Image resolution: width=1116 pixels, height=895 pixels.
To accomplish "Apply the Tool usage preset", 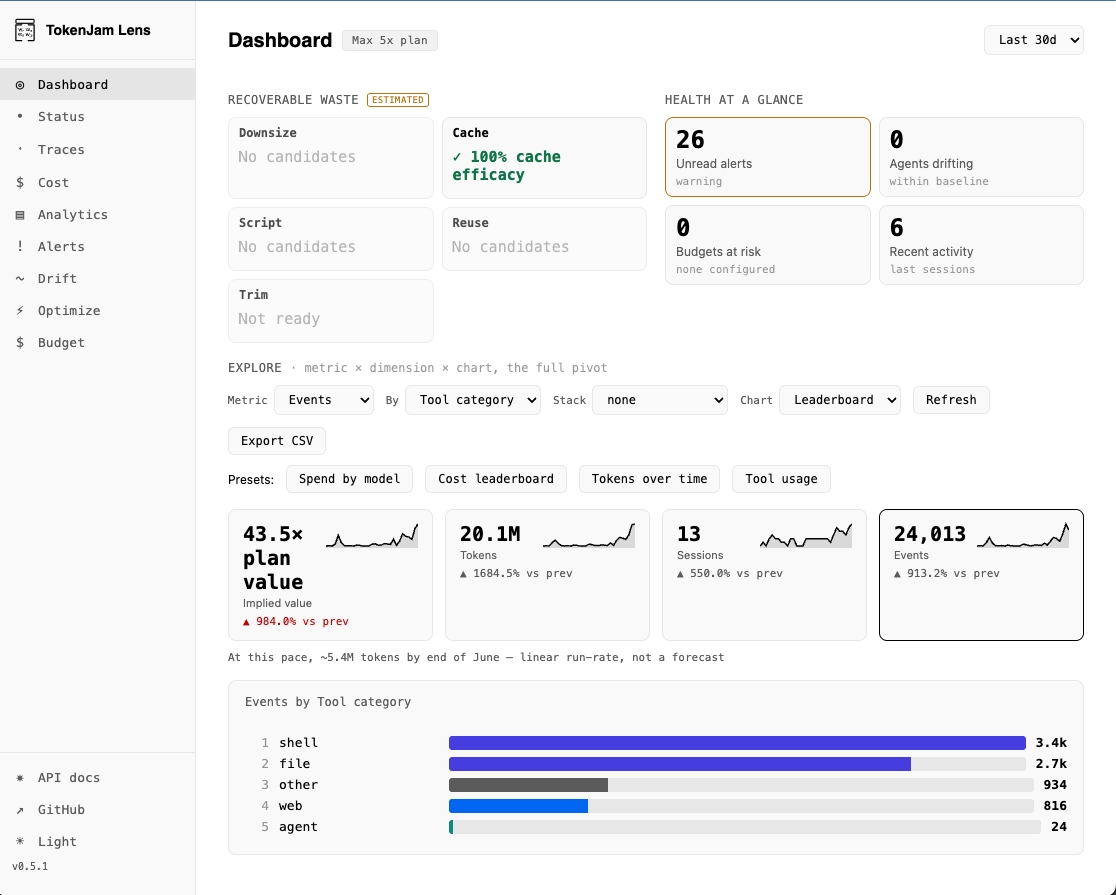I will (781, 479).
